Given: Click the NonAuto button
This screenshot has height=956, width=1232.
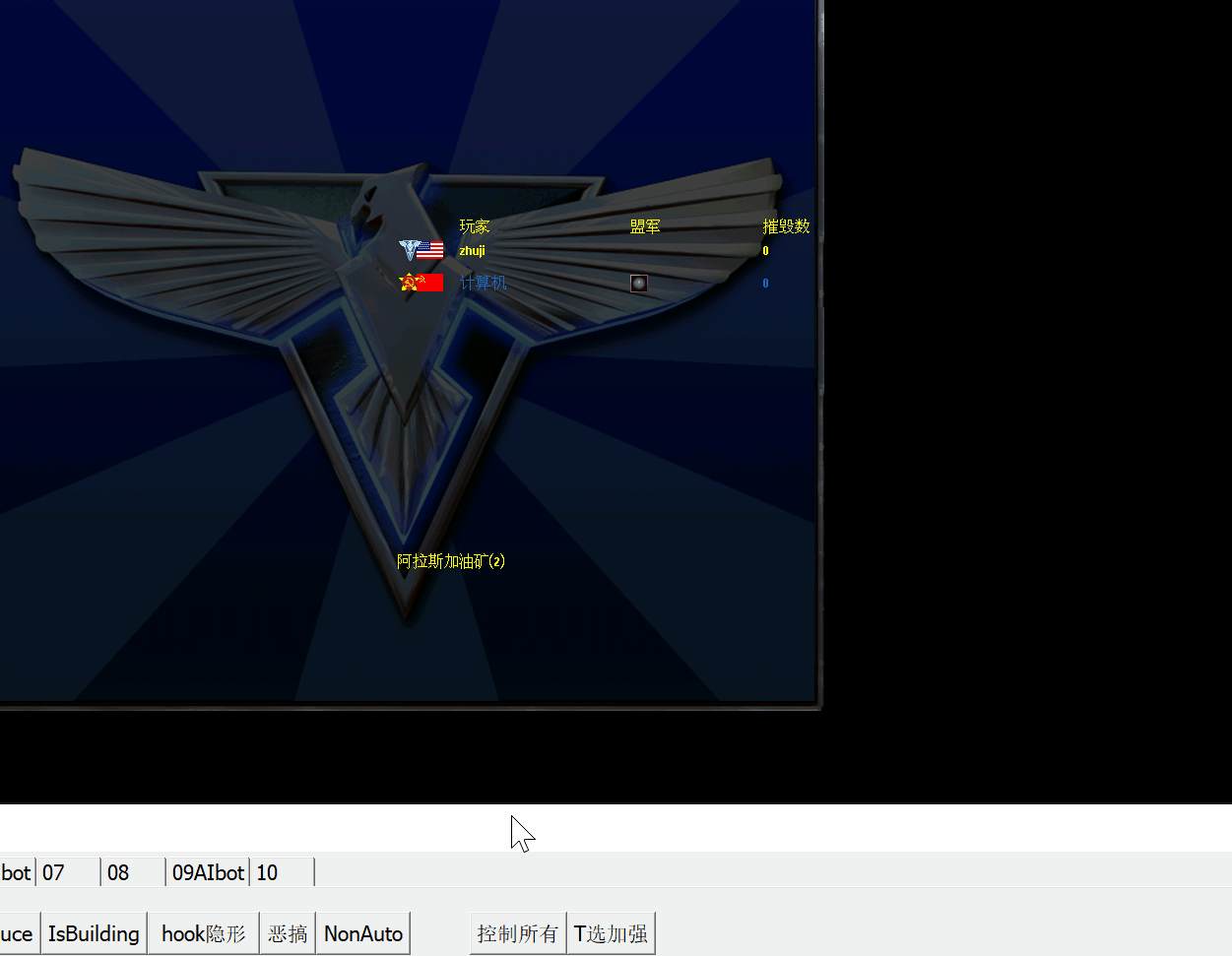Looking at the screenshot, I should coord(363,933).
